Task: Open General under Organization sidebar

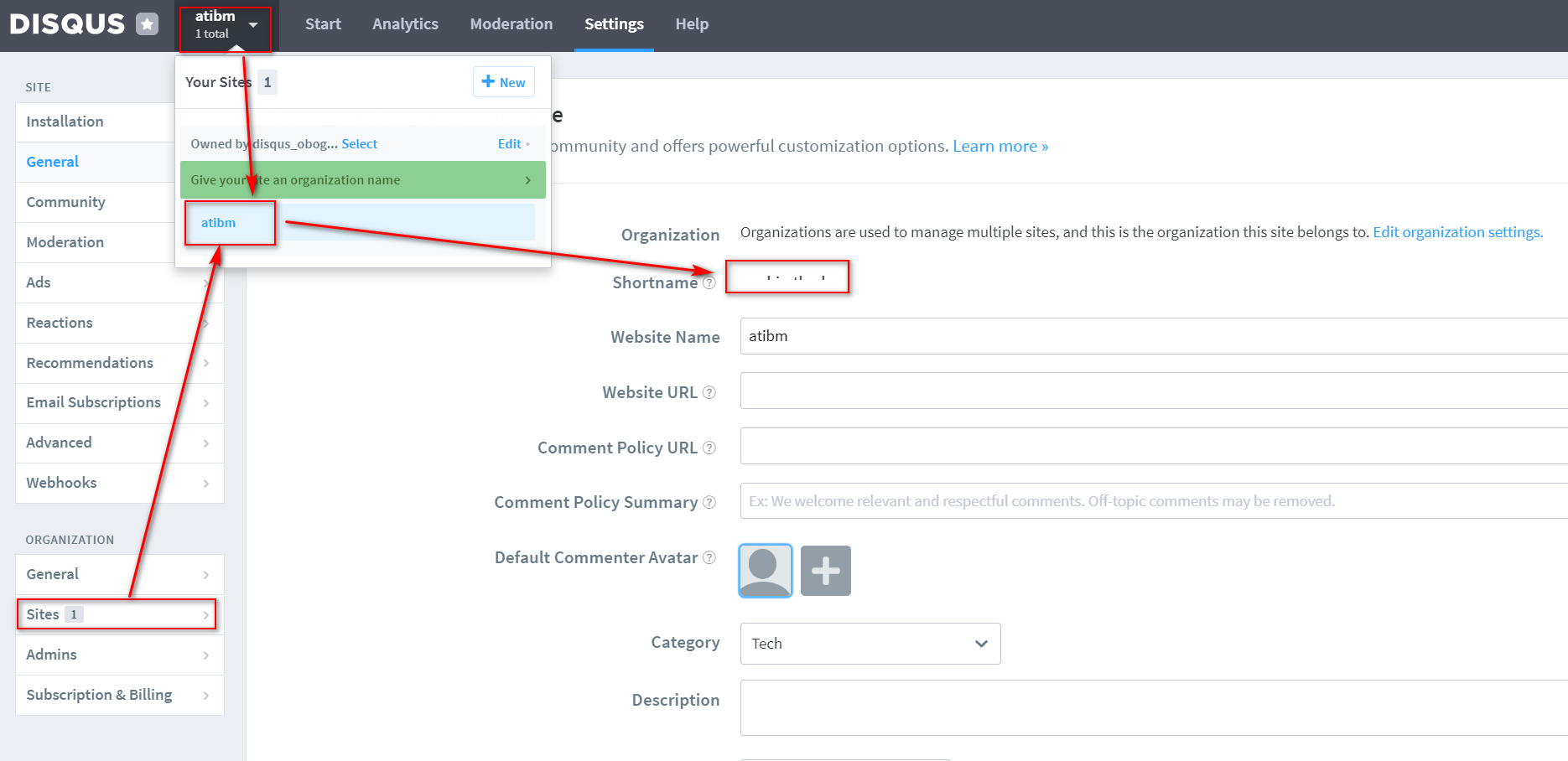Action: click(x=120, y=574)
